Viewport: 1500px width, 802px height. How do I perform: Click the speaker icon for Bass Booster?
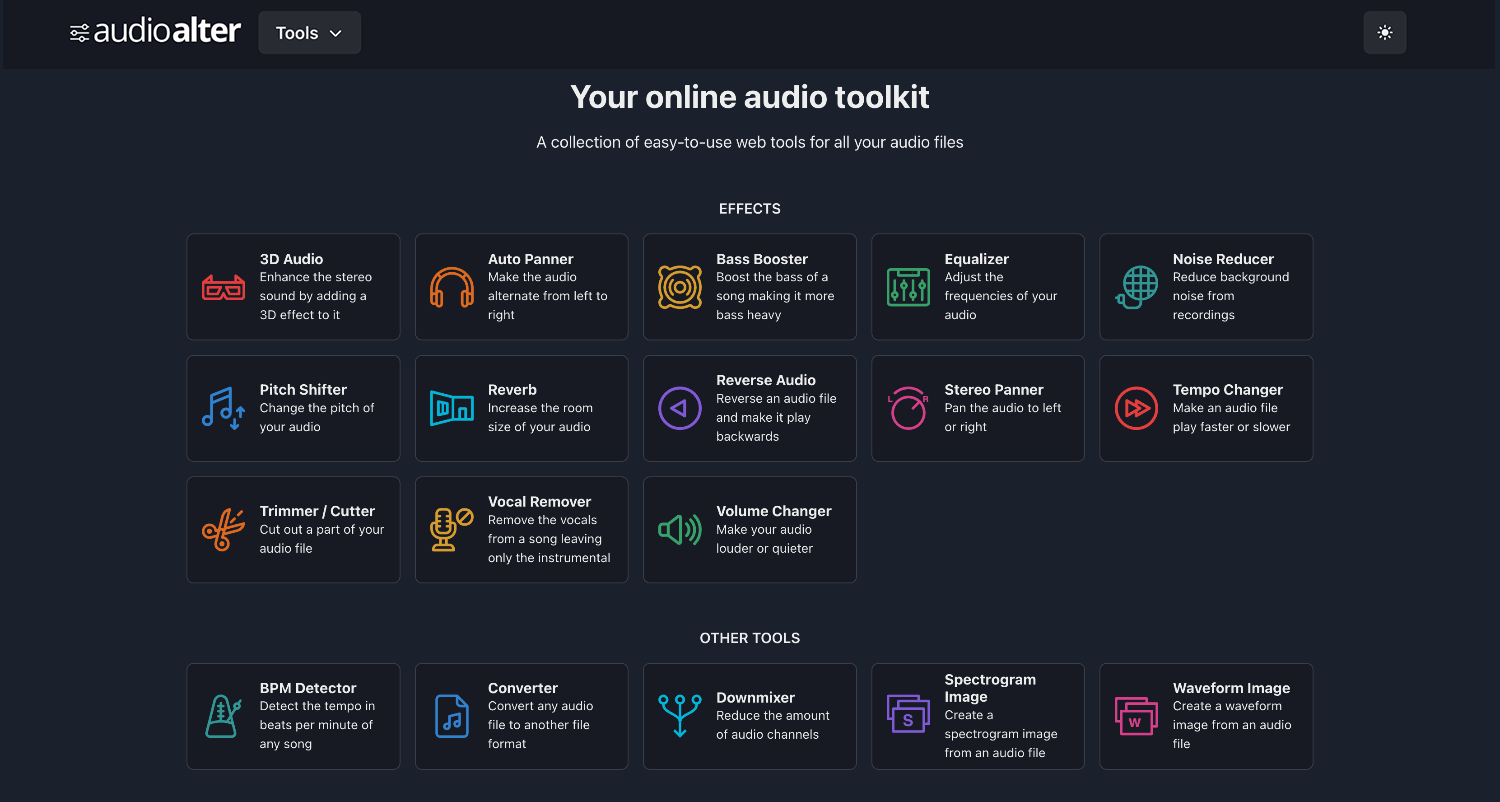tap(679, 288)
